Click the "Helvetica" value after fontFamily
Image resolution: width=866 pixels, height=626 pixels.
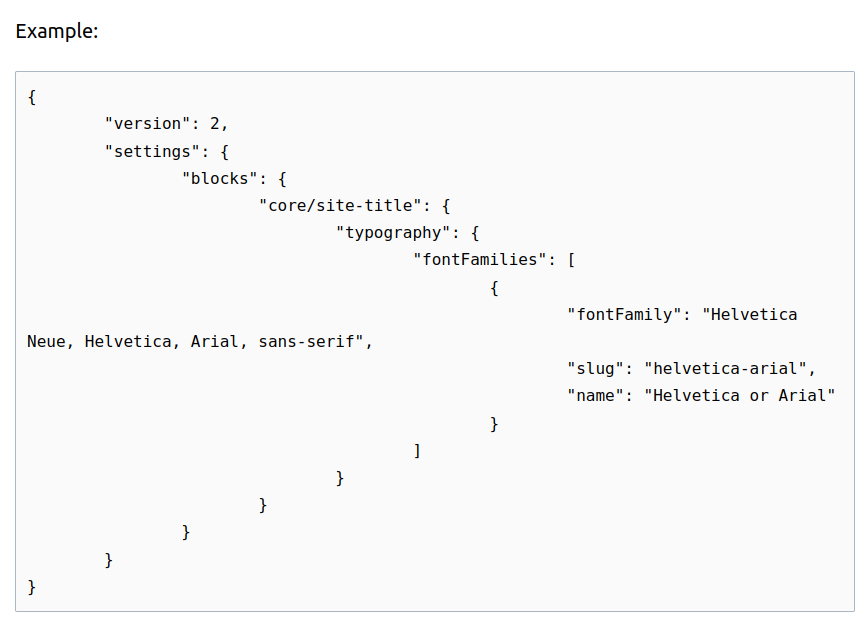[749, 314]
